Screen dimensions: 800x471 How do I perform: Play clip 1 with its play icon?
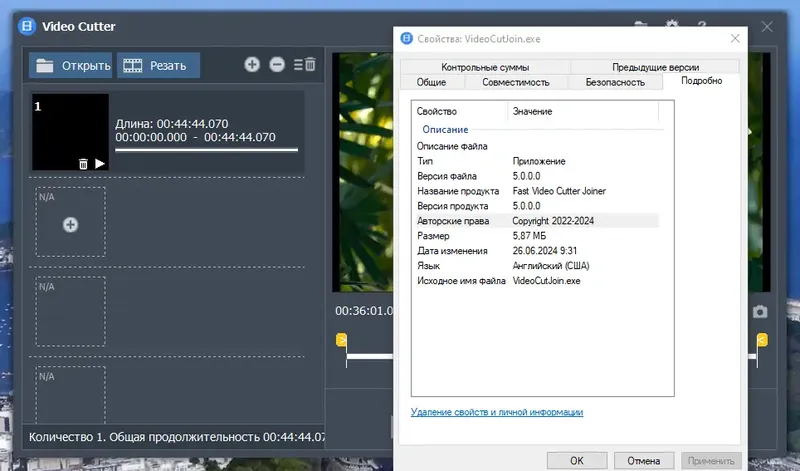tap(100, 164)
